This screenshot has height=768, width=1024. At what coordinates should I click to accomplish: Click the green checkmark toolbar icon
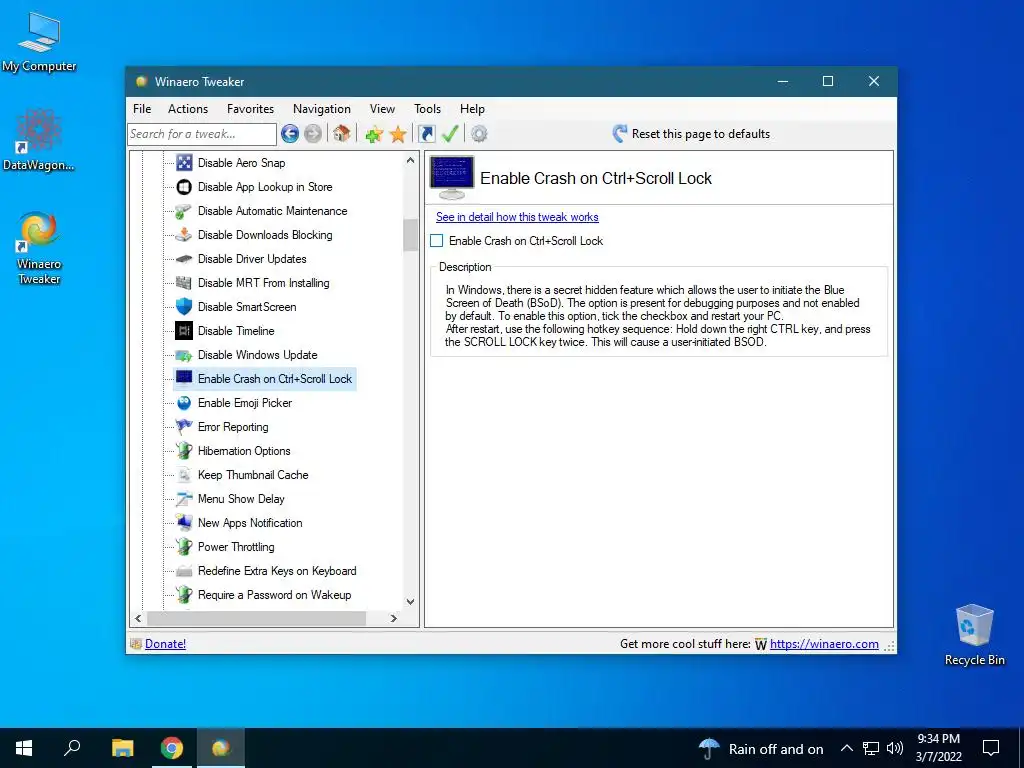click(450, 134)
